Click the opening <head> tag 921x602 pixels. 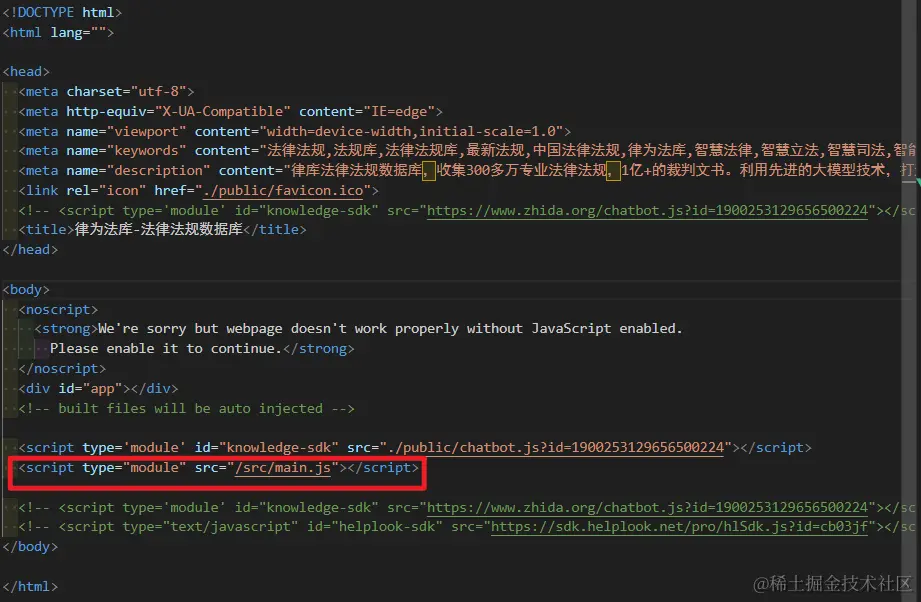26,72
